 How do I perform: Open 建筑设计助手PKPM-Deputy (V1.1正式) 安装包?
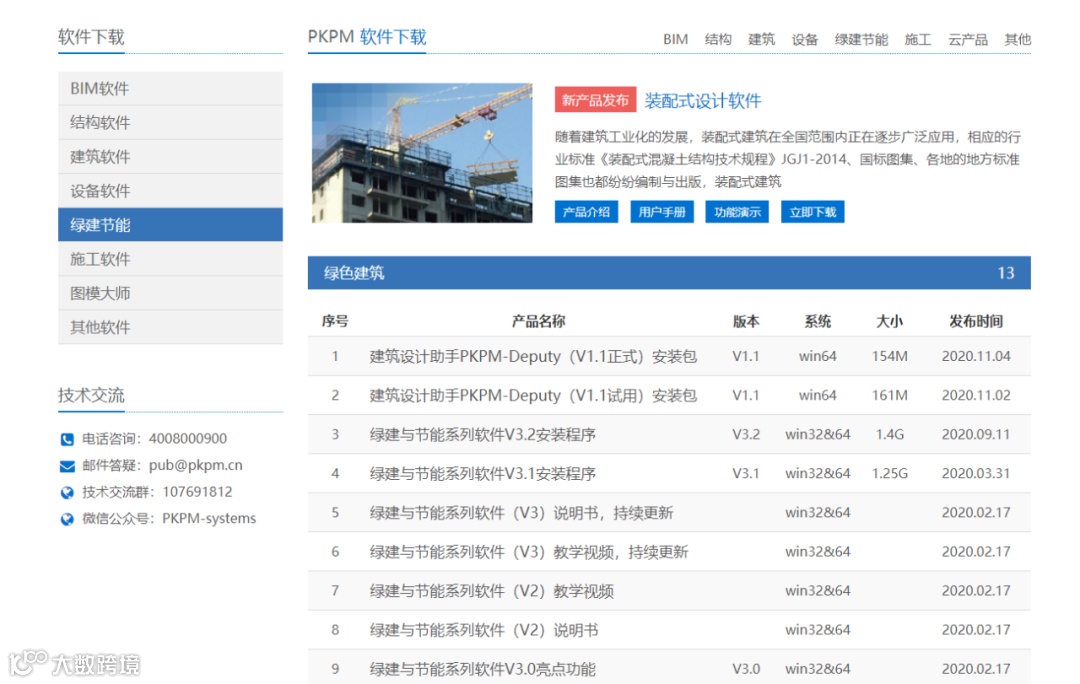[x=533, y=356]
